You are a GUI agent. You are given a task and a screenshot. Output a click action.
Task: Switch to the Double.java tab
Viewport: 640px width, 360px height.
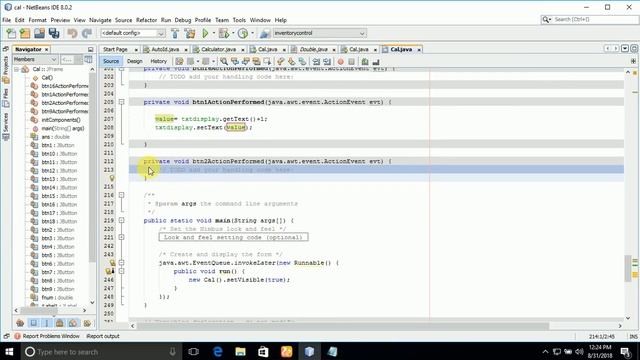pos(313,49)
